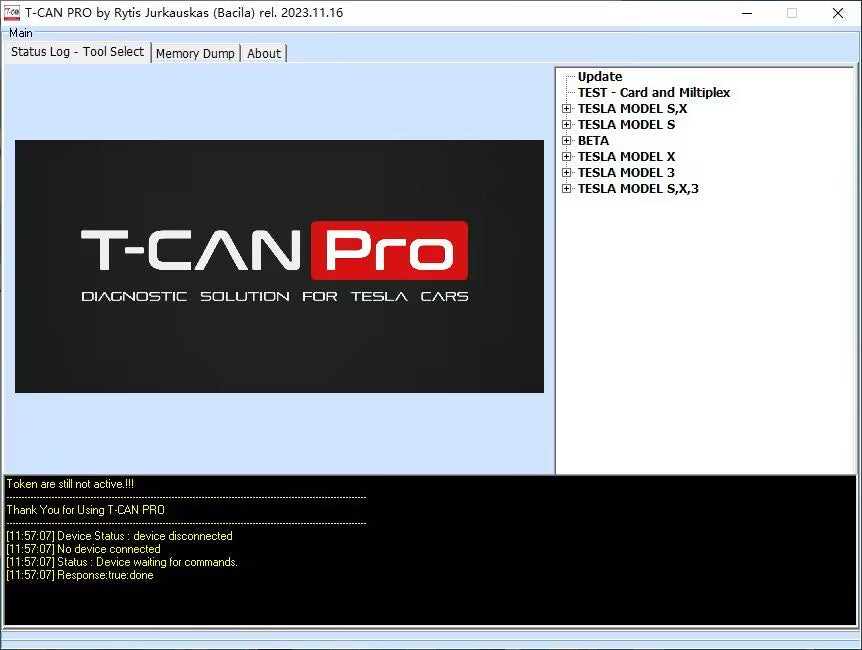The height and width of the screenshot is (650, 862).
Task: Expand the BETA node
Action: 566,141
